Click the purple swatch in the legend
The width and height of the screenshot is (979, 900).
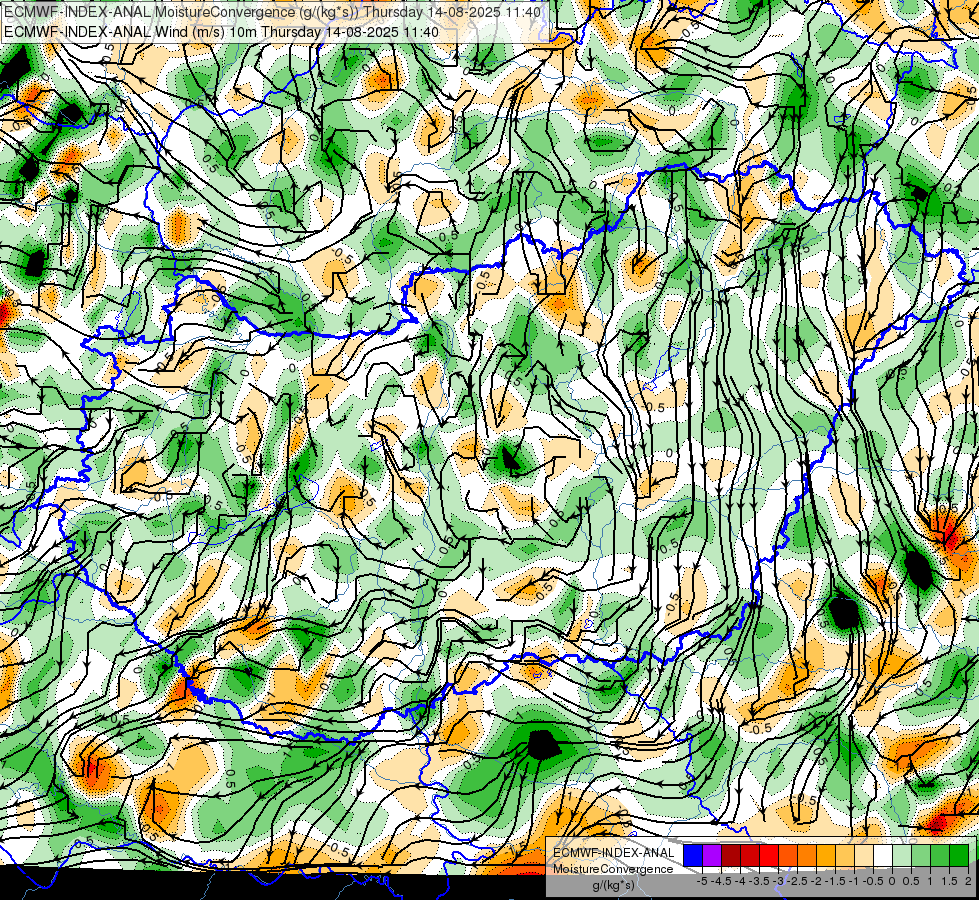pos(712,855)
